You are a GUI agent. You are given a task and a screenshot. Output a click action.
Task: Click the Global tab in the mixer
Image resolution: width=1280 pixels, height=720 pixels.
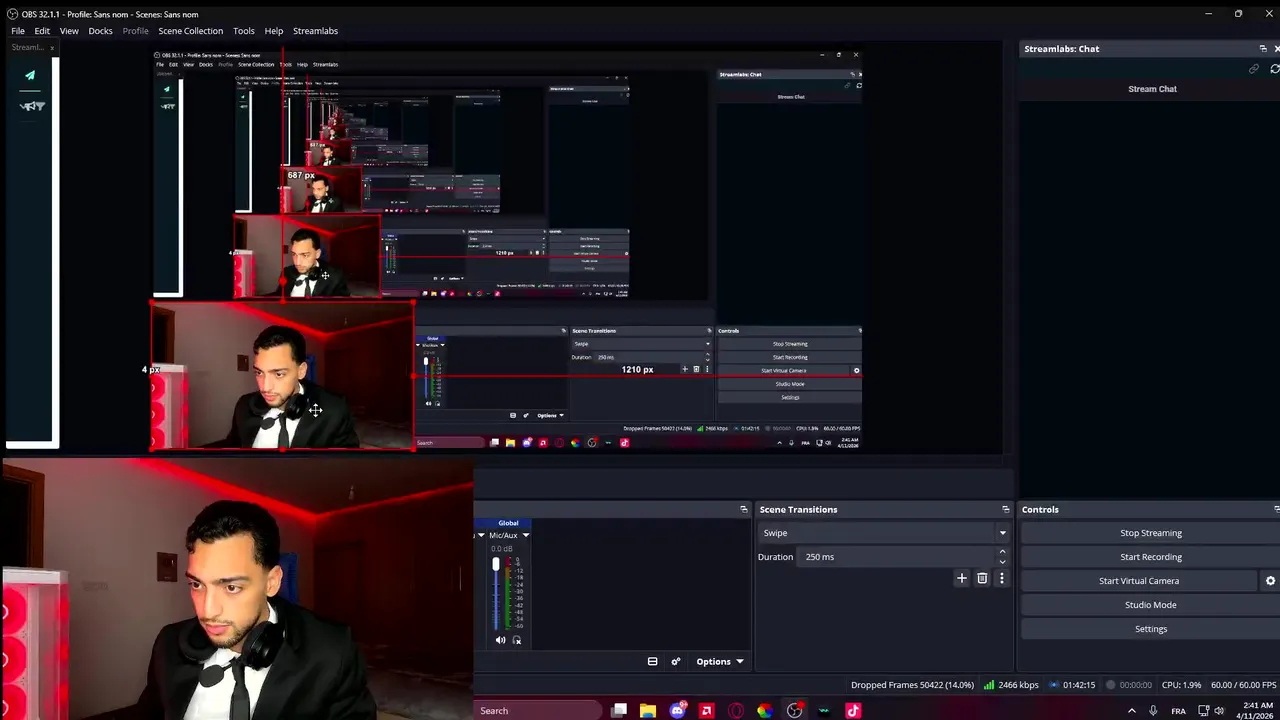coord(508,523)
